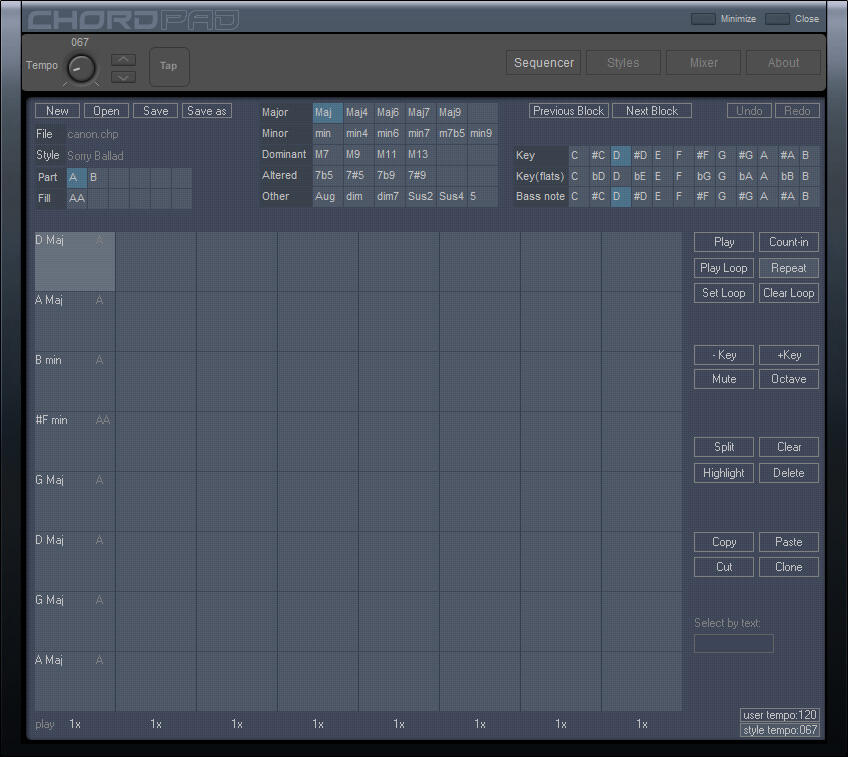Select the B min chord block
The width and height of the screenshot is (848, 757).
(x=75, y=380)
